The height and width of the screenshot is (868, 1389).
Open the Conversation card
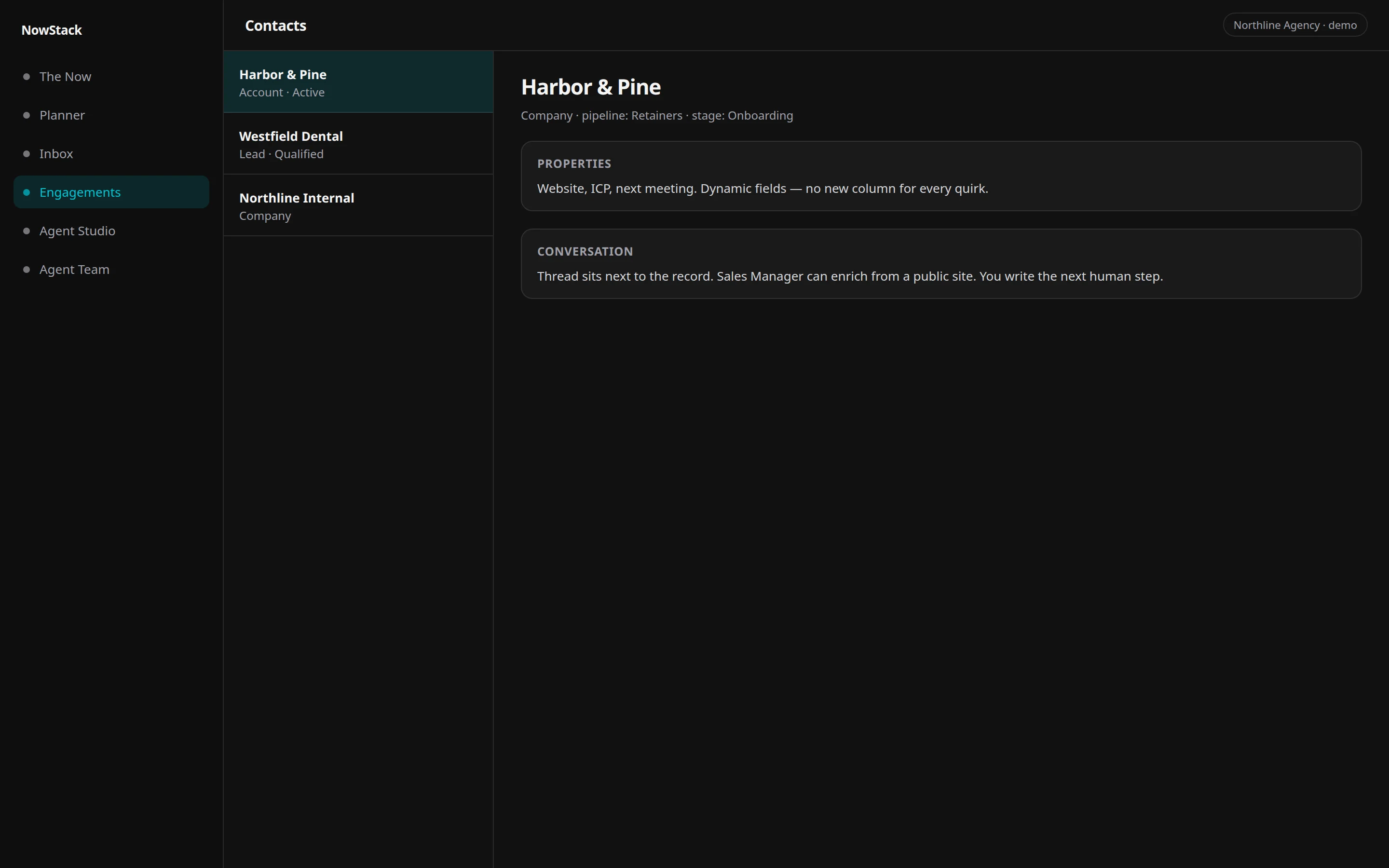coord(941,263)
